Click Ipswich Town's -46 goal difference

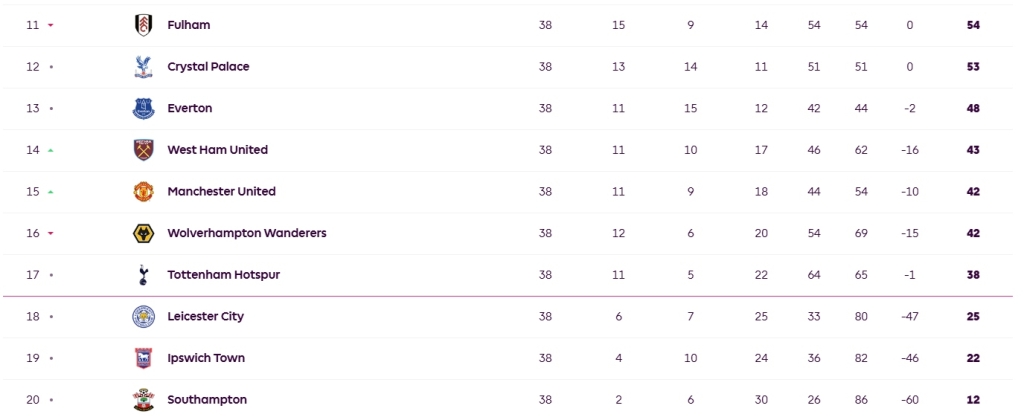(910, 358)
